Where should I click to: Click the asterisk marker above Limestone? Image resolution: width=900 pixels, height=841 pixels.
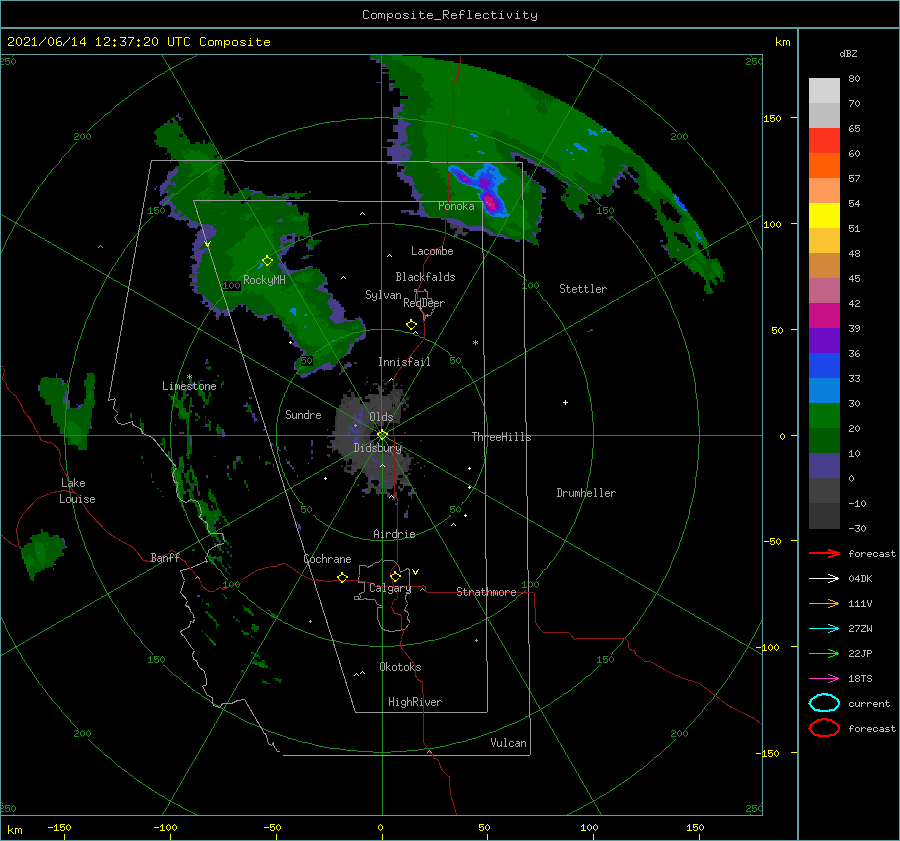point(189,377)
